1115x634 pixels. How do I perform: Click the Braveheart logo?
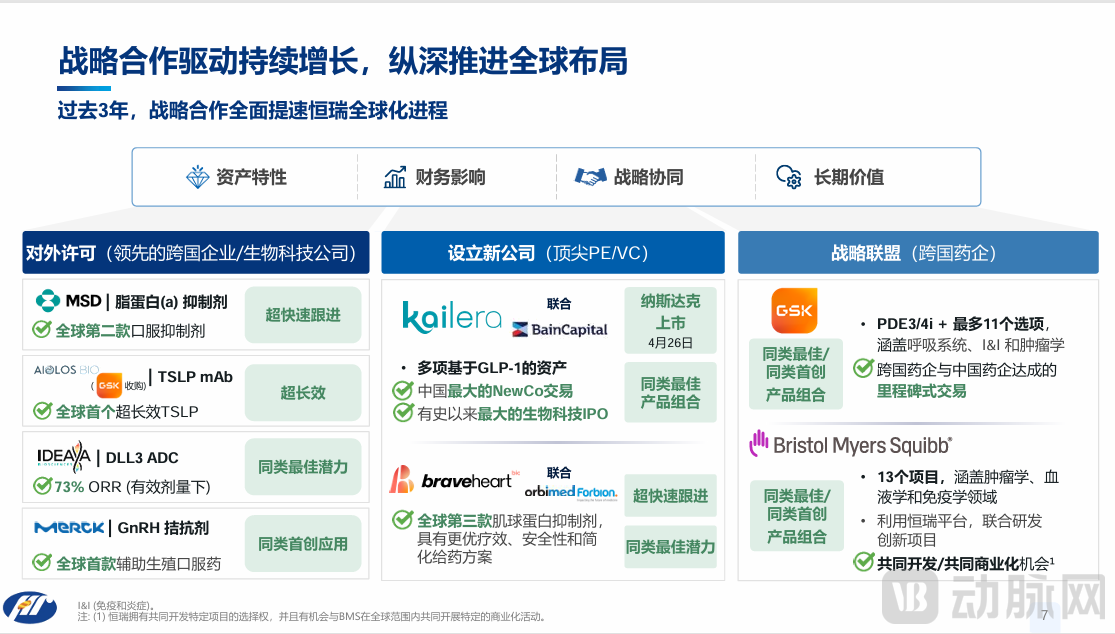coord(452,480)
